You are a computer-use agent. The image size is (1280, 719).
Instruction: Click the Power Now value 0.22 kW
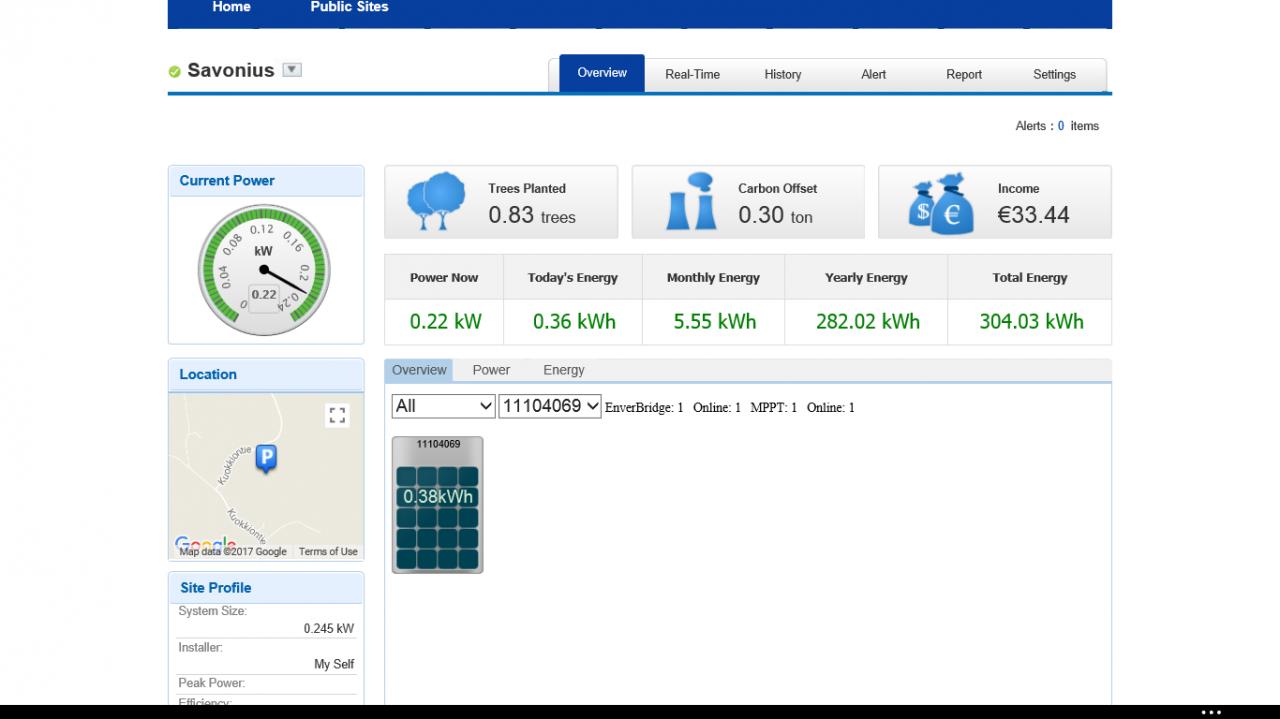[x=445, y=321]
